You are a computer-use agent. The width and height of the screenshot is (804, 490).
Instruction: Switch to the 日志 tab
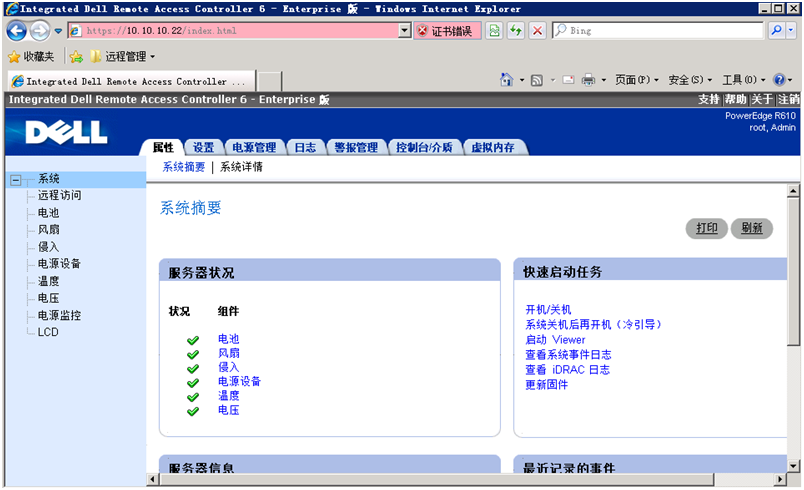[x=305, y=148]
